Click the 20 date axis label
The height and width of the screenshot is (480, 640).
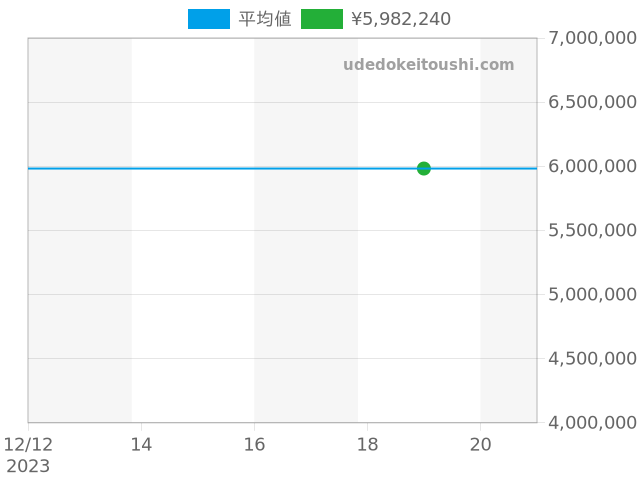(480, 444)
